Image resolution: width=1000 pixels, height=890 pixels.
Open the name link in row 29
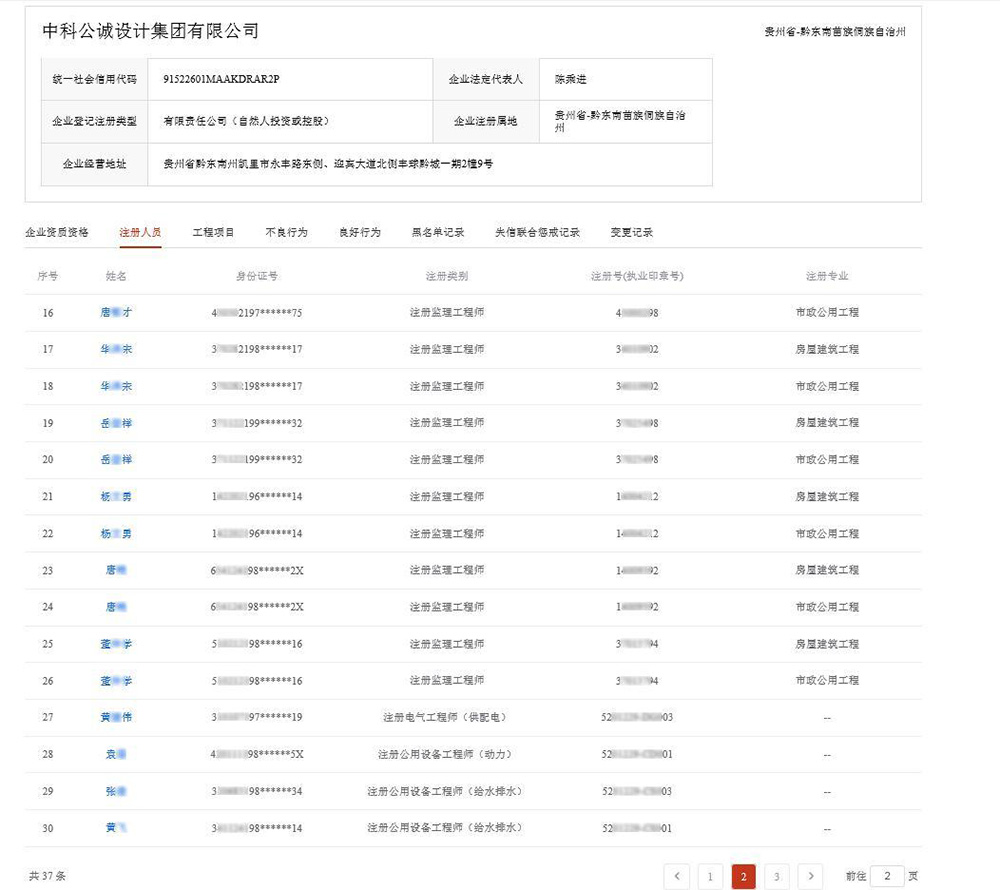[x=116, y=791]
